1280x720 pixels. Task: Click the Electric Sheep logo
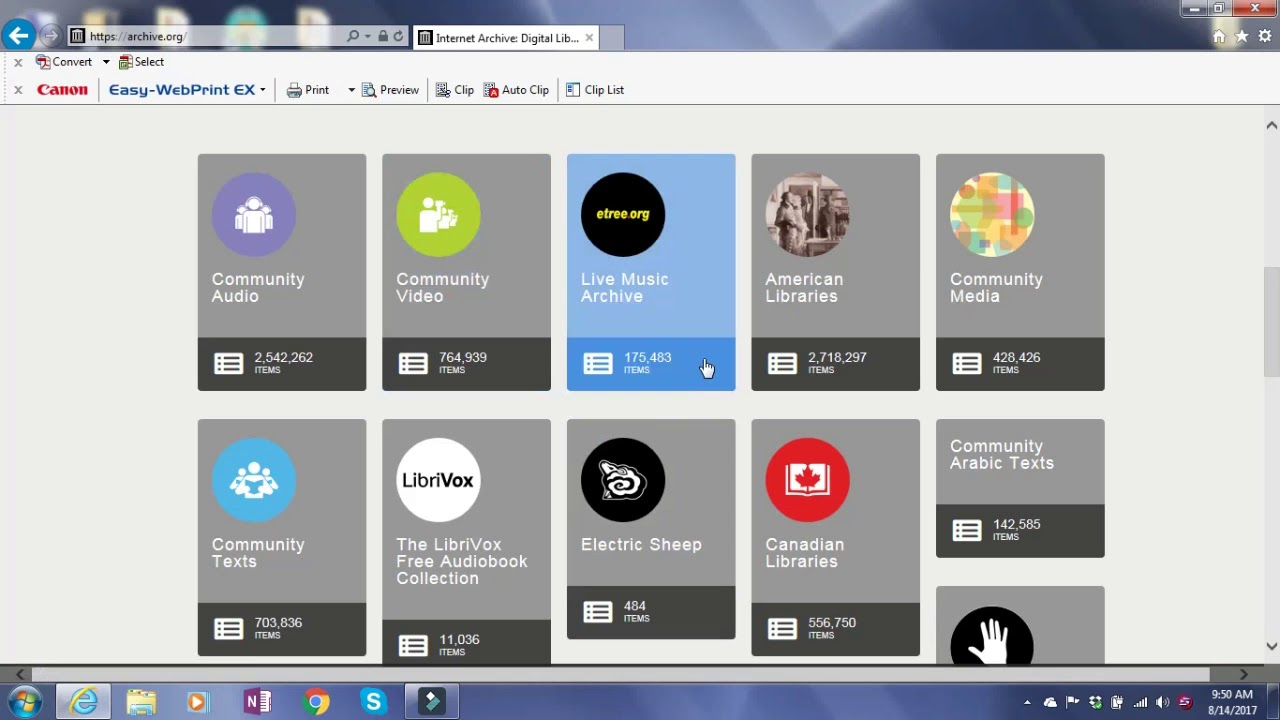point(623,480)
